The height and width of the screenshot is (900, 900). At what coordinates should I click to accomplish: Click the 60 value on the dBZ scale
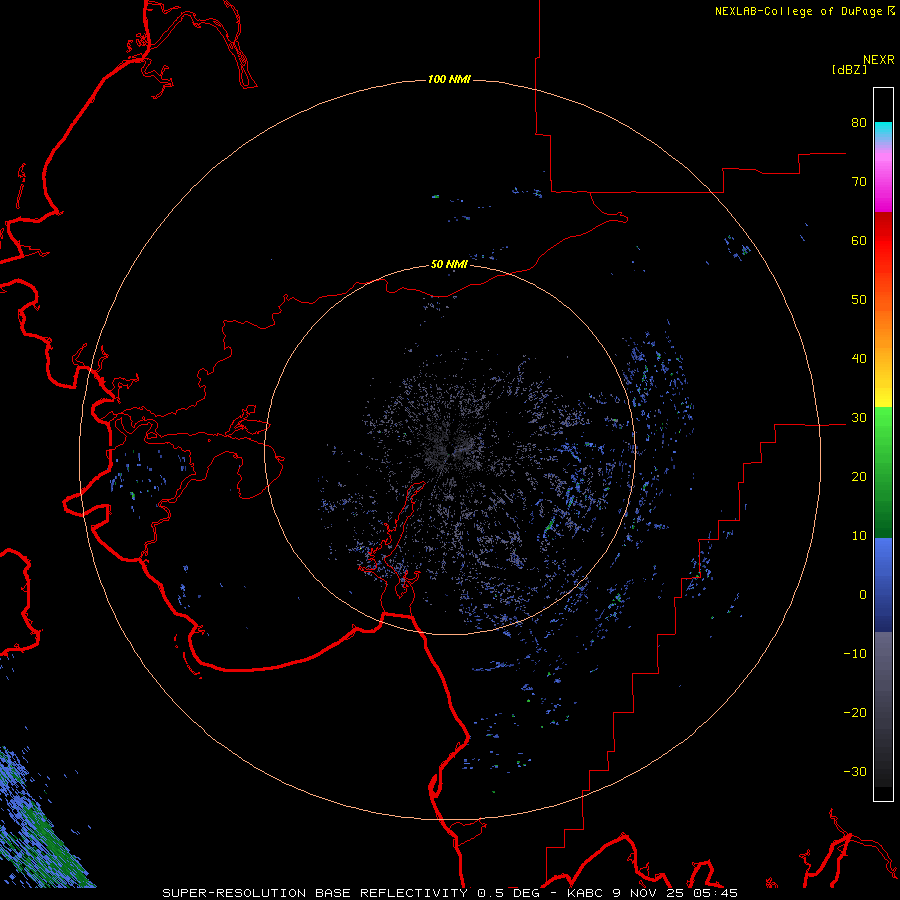(859, 240)
